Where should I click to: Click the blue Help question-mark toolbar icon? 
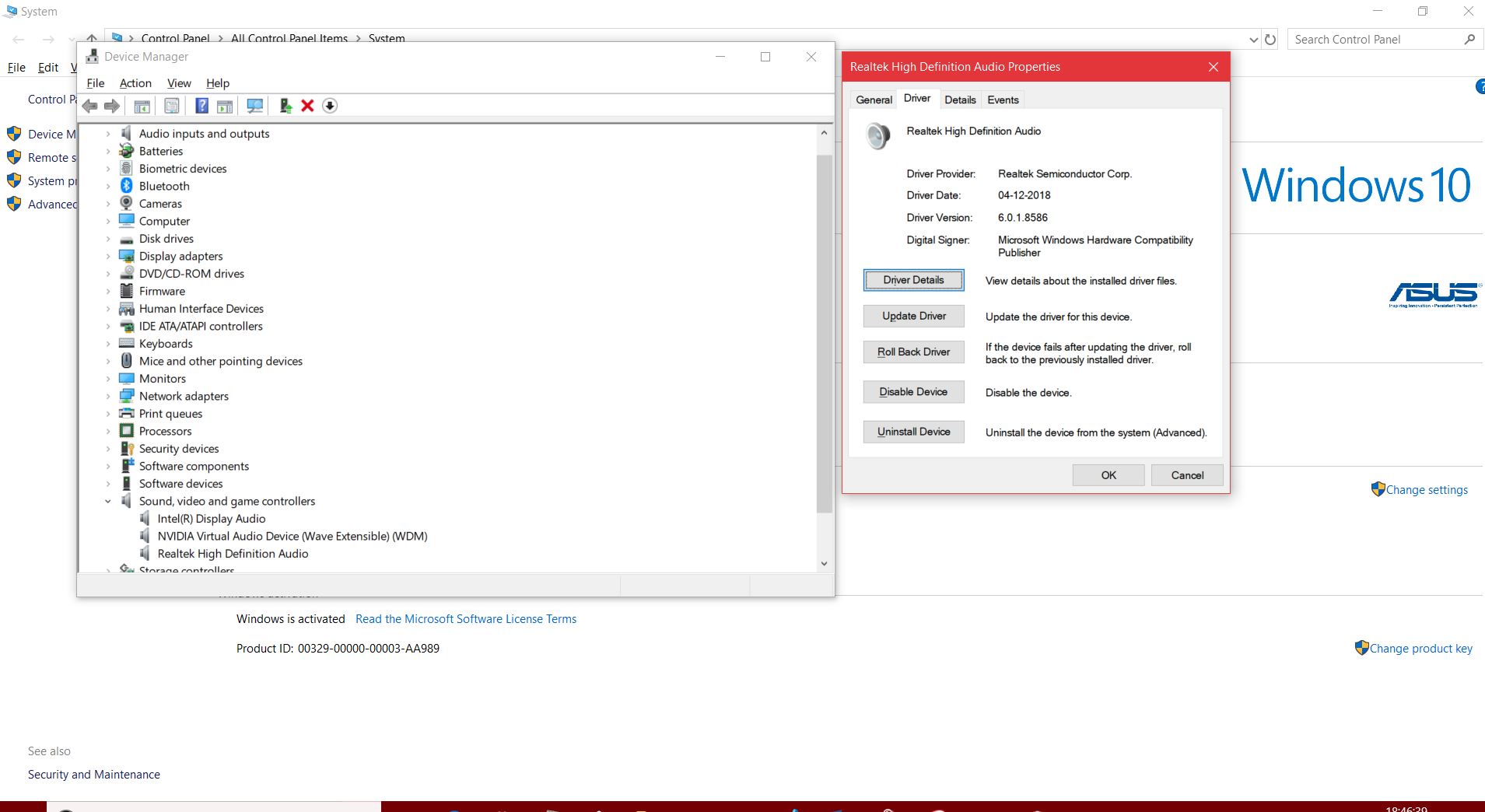201,106
